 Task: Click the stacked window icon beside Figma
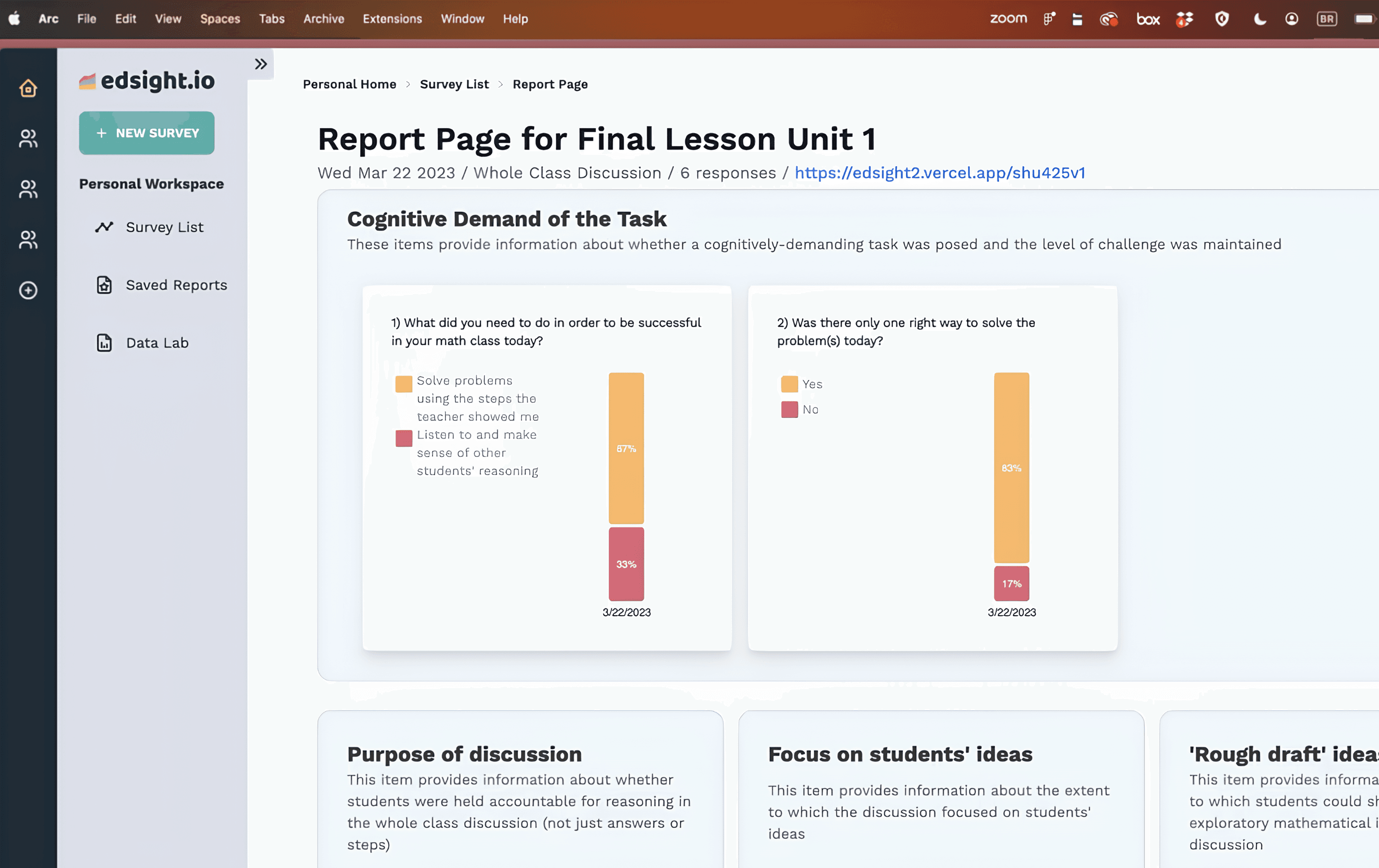point(1077,19)
